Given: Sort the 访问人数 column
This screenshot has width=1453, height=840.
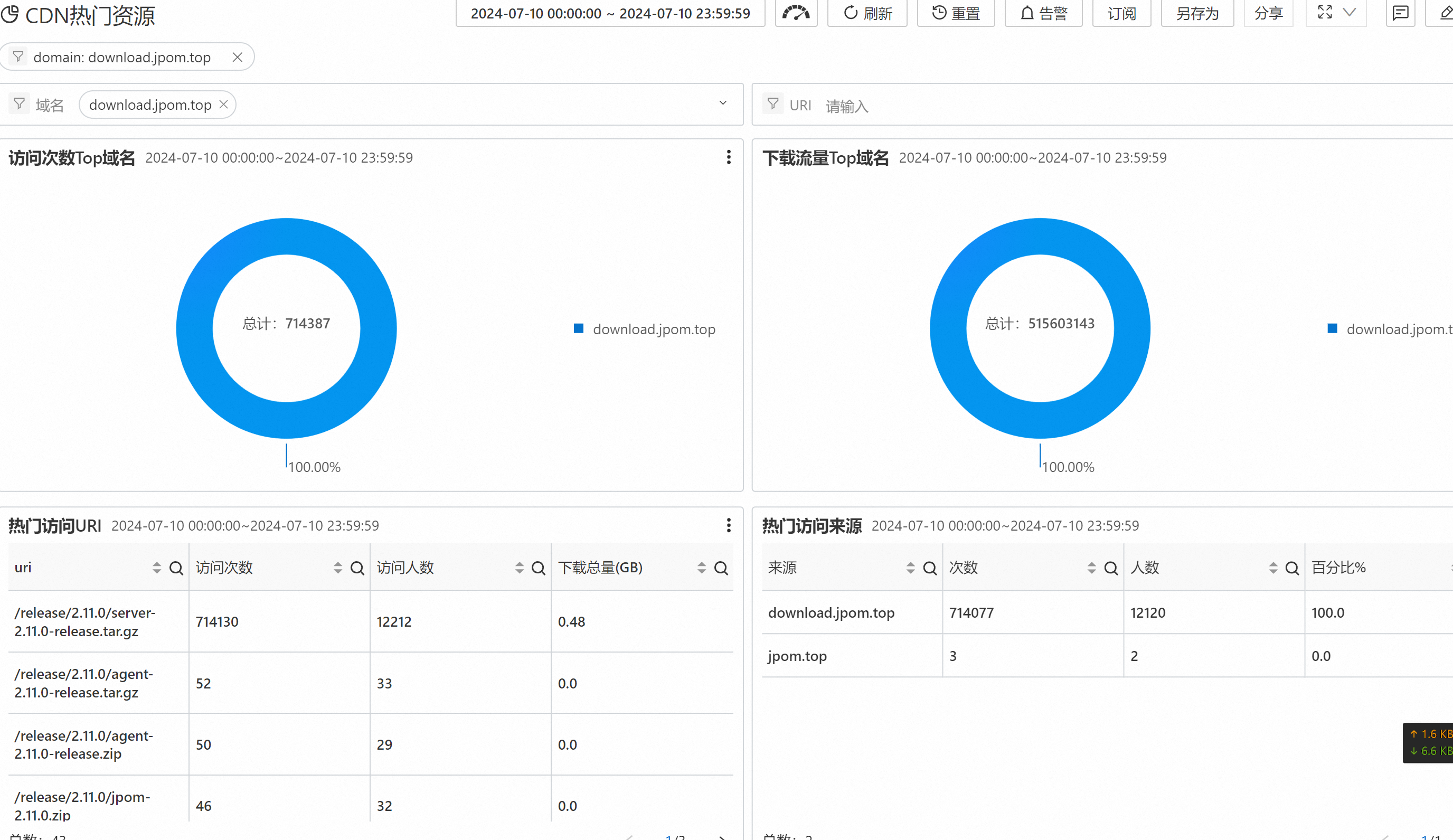Looking at the screenshot, I should [519, 569].
